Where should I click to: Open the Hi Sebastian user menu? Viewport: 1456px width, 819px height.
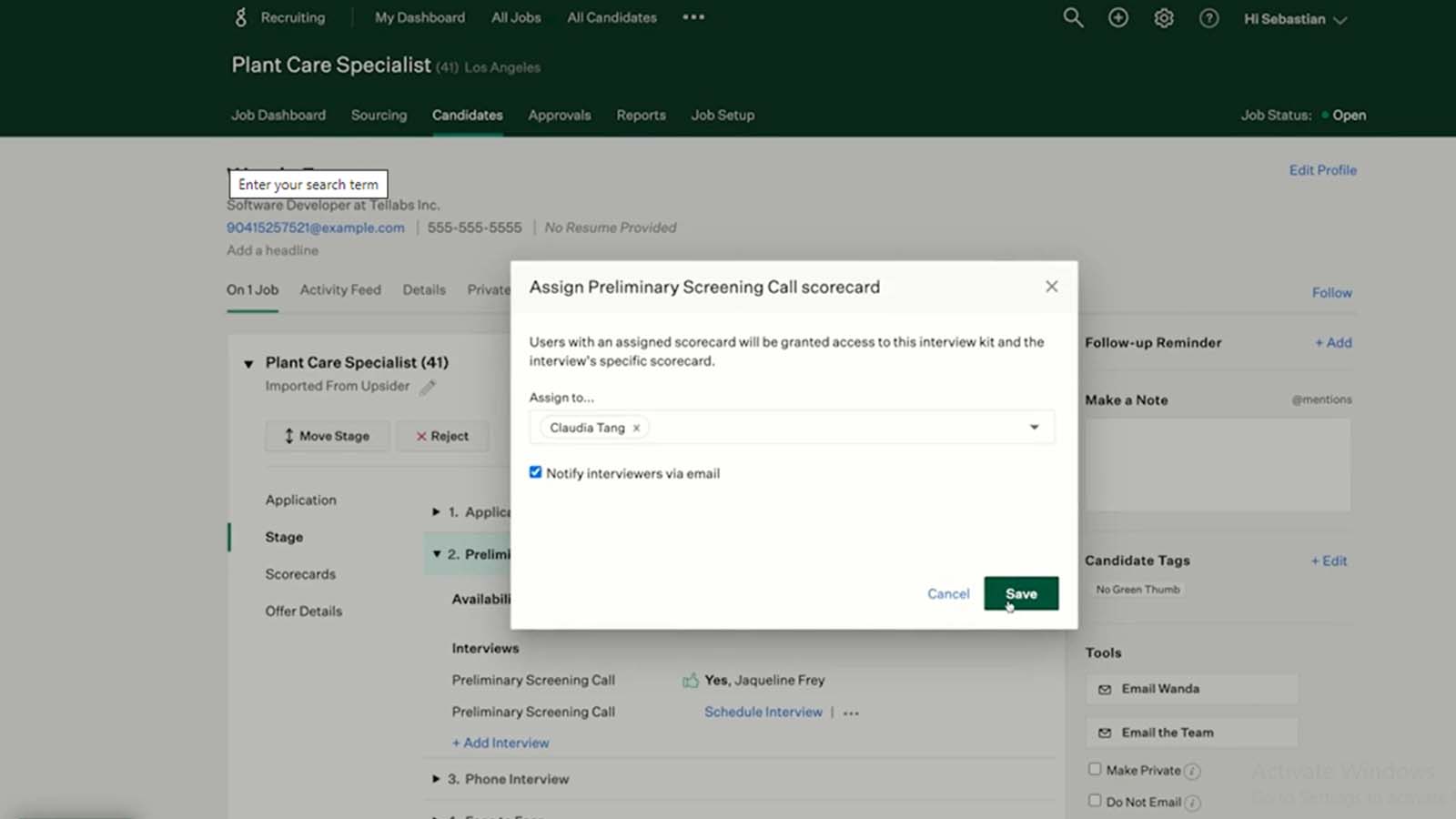point(1295,19)
